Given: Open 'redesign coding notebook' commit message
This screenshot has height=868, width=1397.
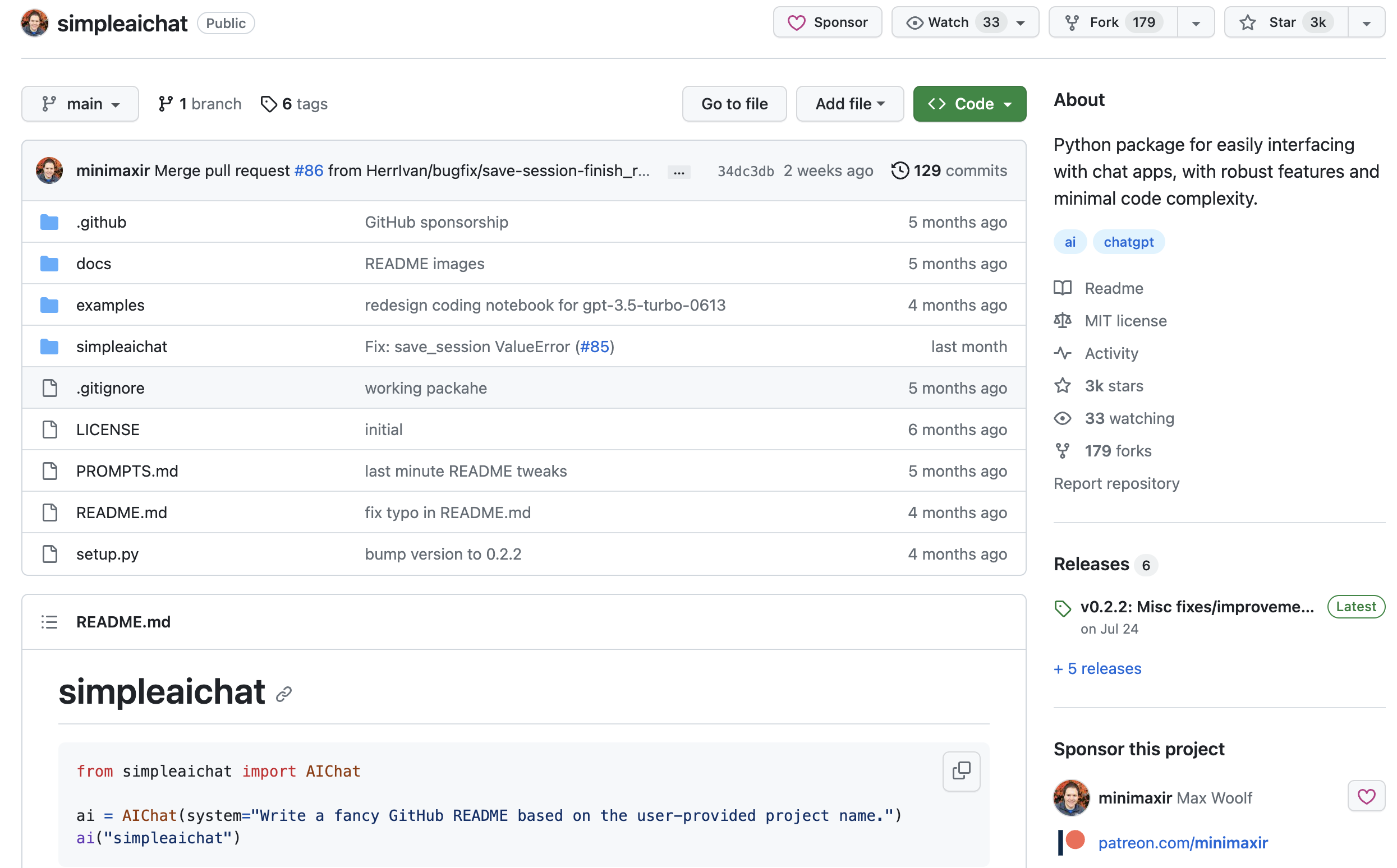Looking at the screenshot, I should (545, 305).
